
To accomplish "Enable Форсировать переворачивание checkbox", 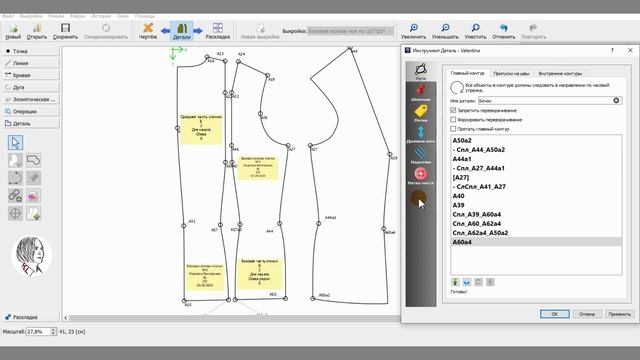I will [x=453, y=120].
